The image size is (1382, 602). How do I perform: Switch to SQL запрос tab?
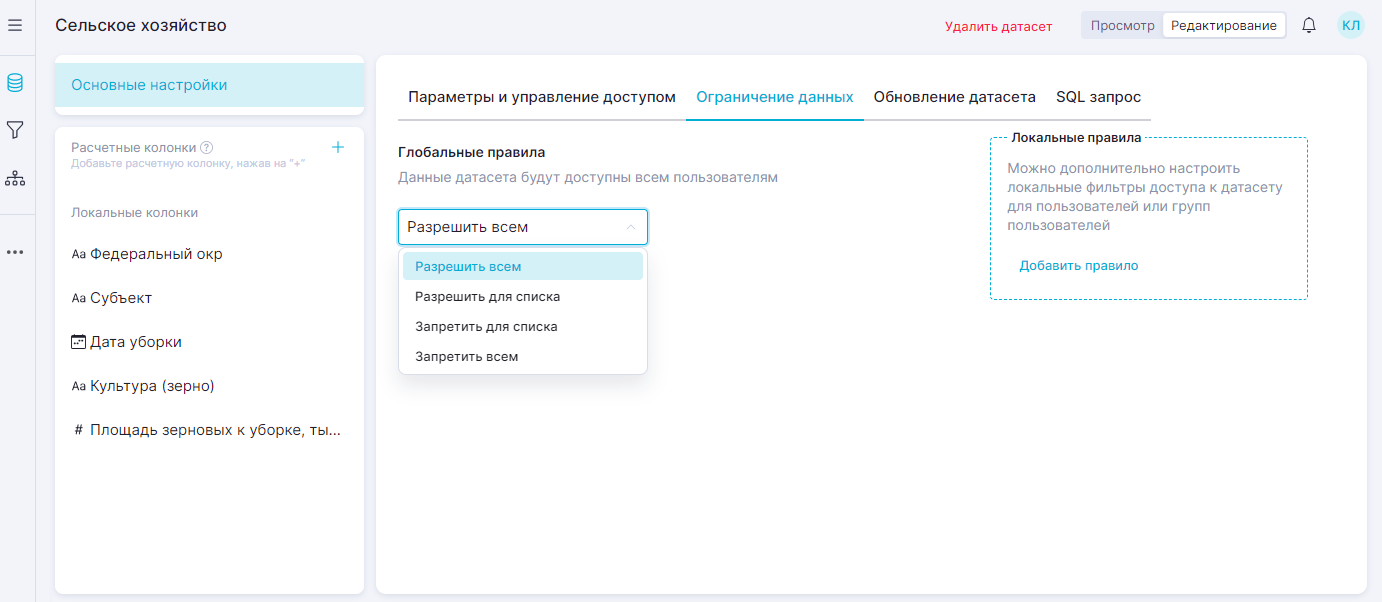(x=1098, y=97)
